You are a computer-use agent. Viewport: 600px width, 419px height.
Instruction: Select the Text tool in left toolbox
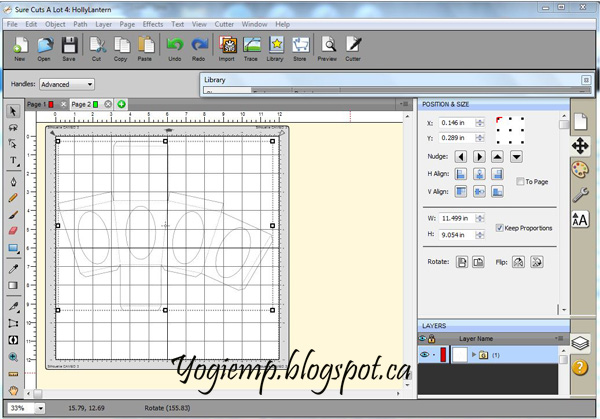click(13, 160)
